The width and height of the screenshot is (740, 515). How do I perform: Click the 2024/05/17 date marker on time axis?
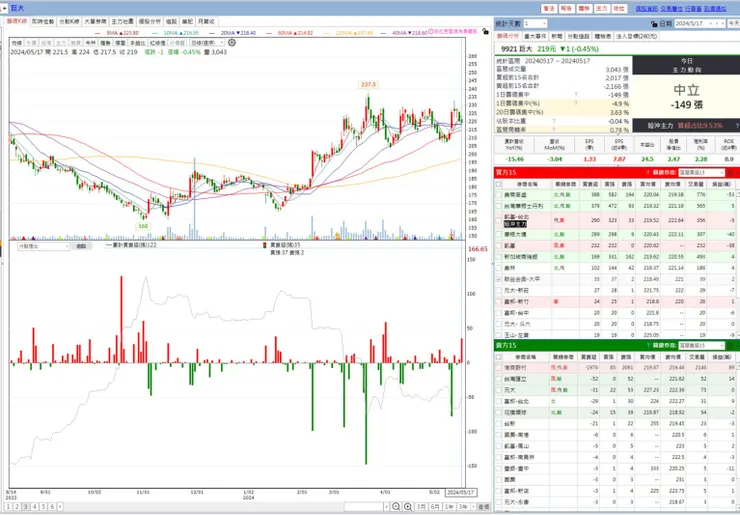pyautogui.click(x=462, y=493)
